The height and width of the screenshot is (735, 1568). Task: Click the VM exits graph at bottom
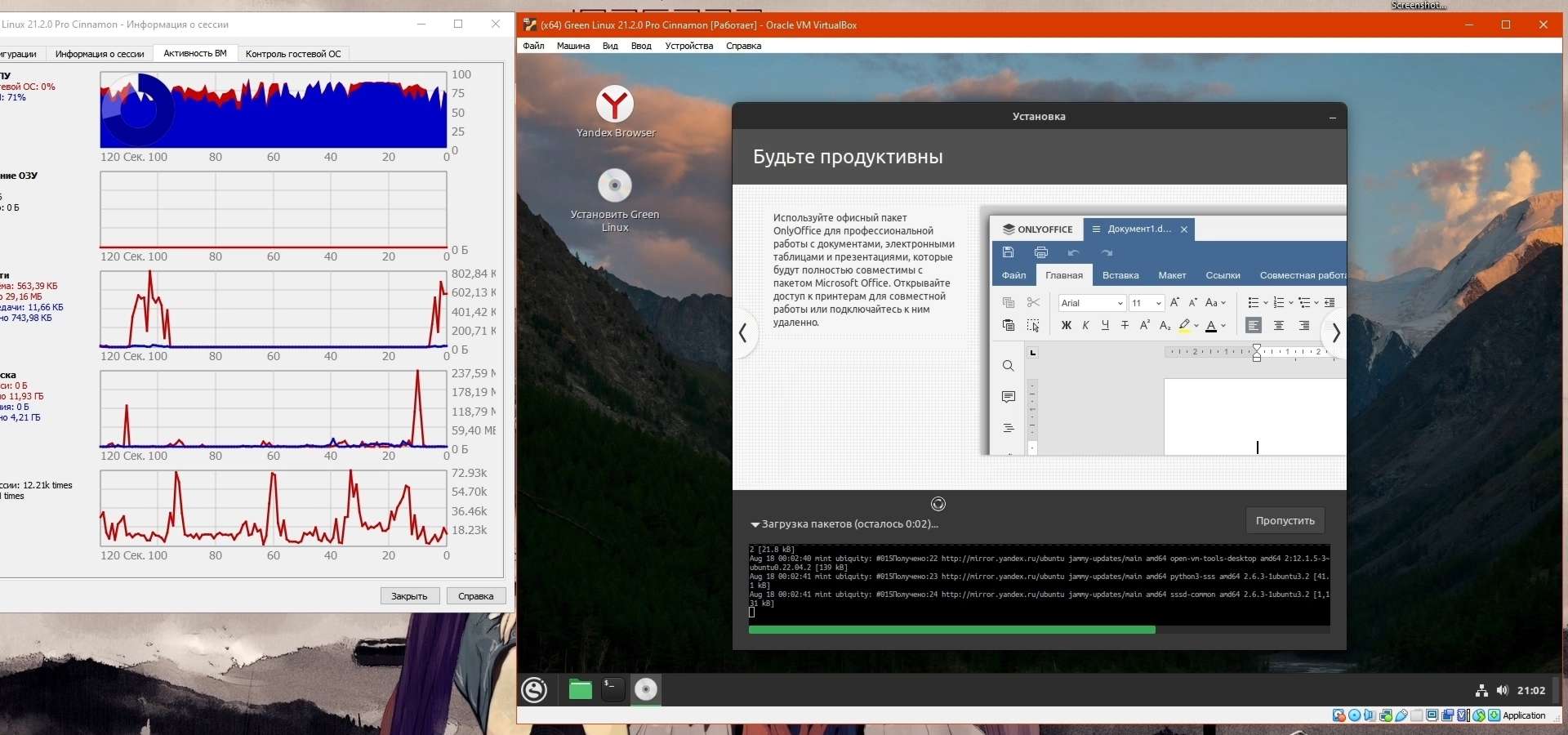(x=274, y=509)
